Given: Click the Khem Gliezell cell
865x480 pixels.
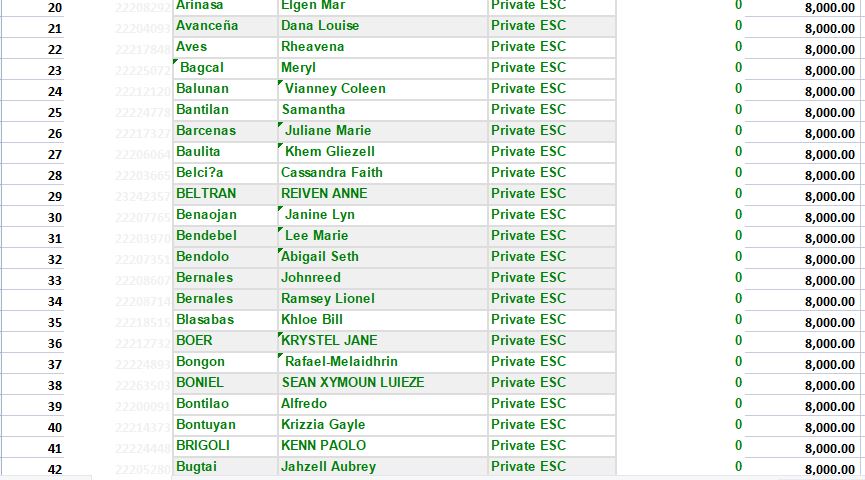Looking at the screenshot, I should point(330,152).
